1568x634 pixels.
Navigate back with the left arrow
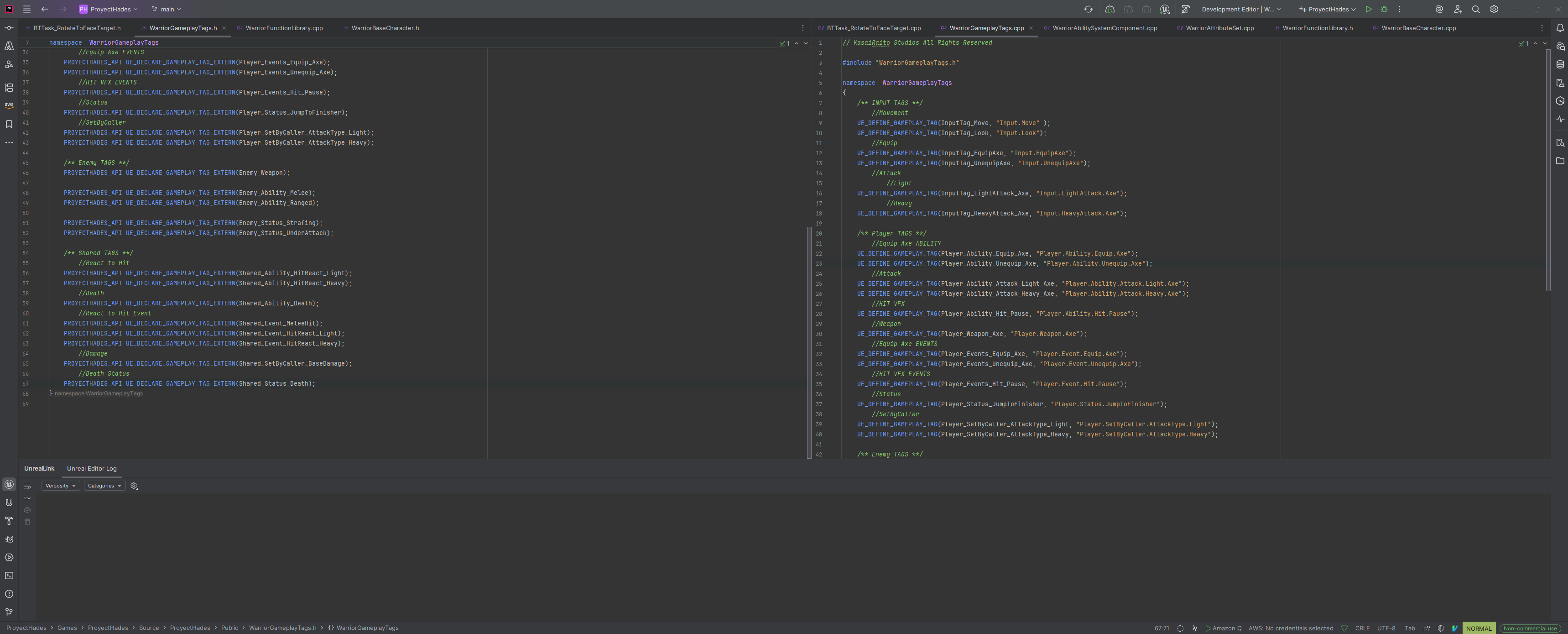[x=44, y=9]
